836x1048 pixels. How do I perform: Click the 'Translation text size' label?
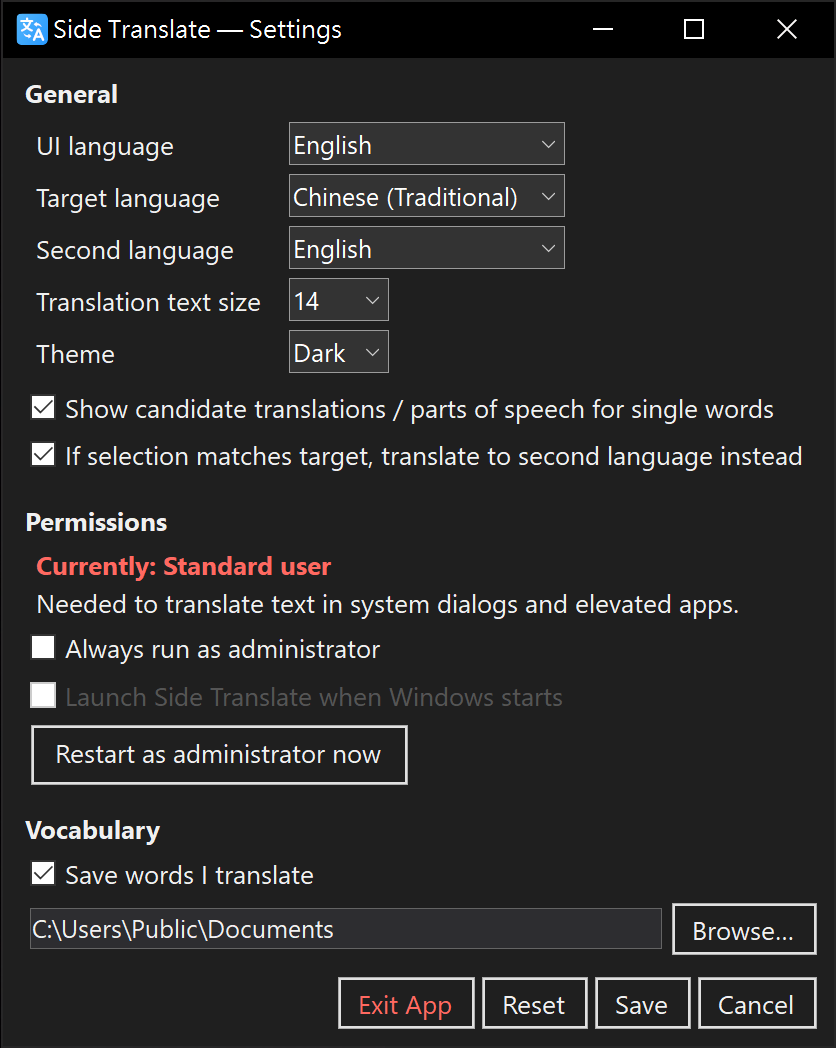[148, 303]
